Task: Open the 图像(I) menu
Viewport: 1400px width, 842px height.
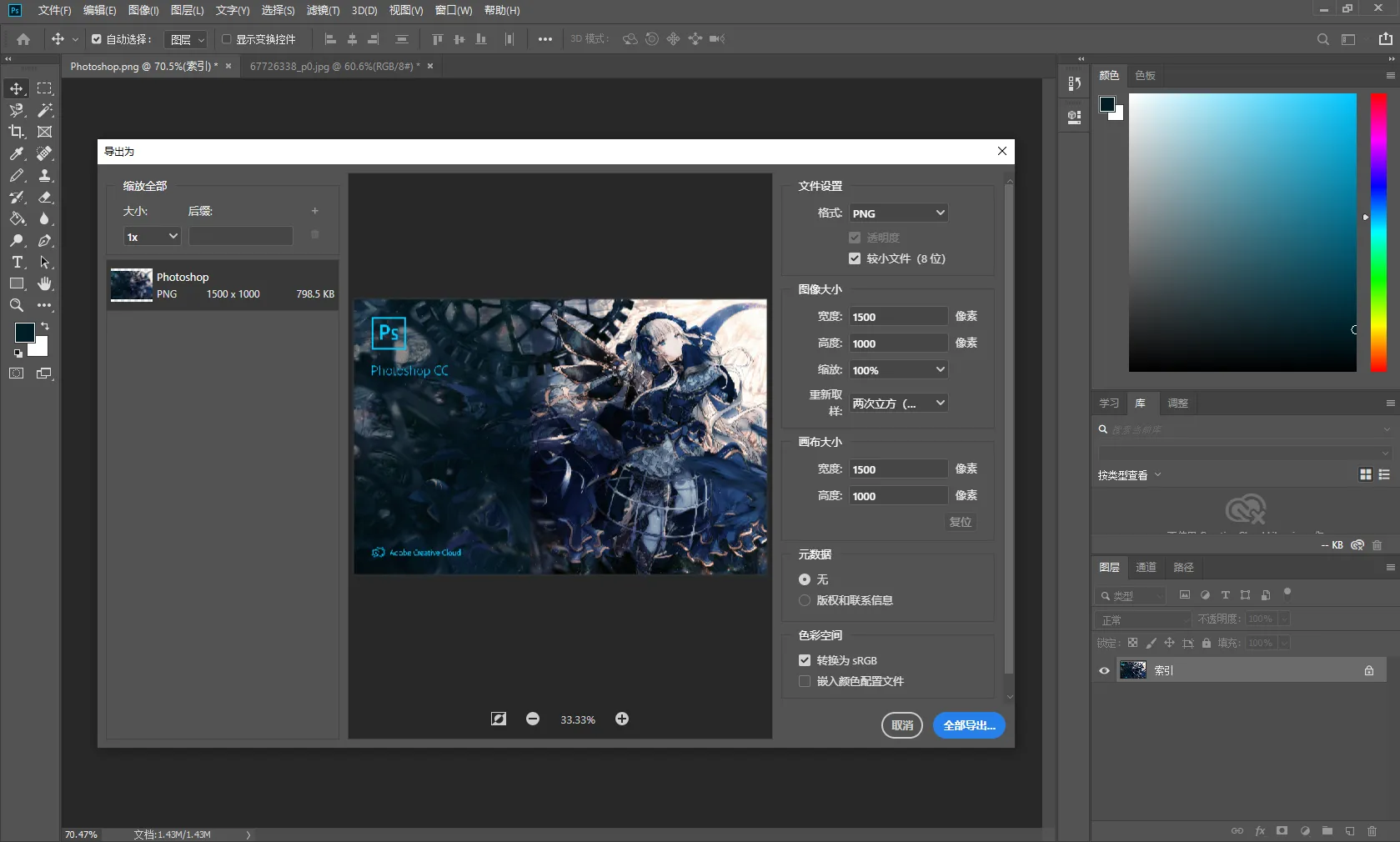Action: (x=143, y=10)
